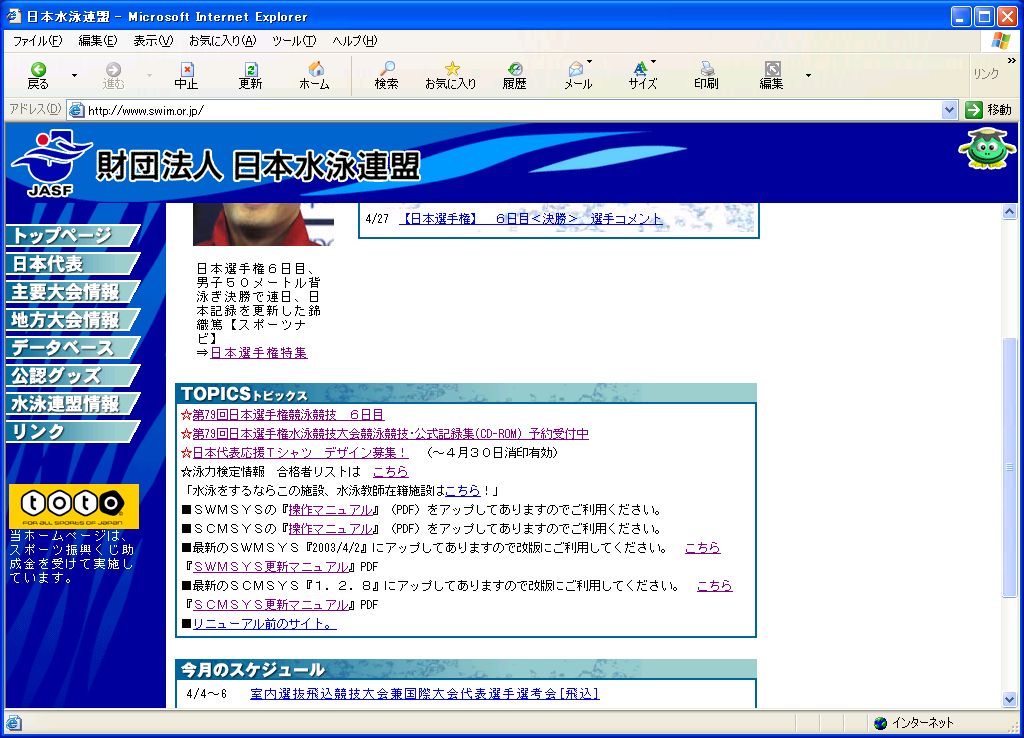Open the Back button history dropdown arrow

(x=74, y=76)
